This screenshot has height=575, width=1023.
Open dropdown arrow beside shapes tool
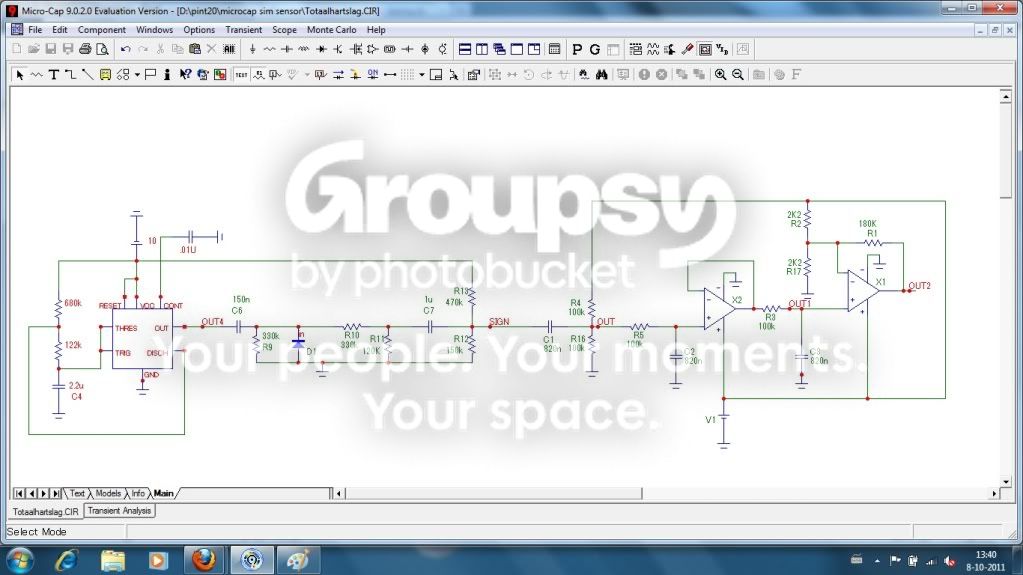[x=137, y=74]
